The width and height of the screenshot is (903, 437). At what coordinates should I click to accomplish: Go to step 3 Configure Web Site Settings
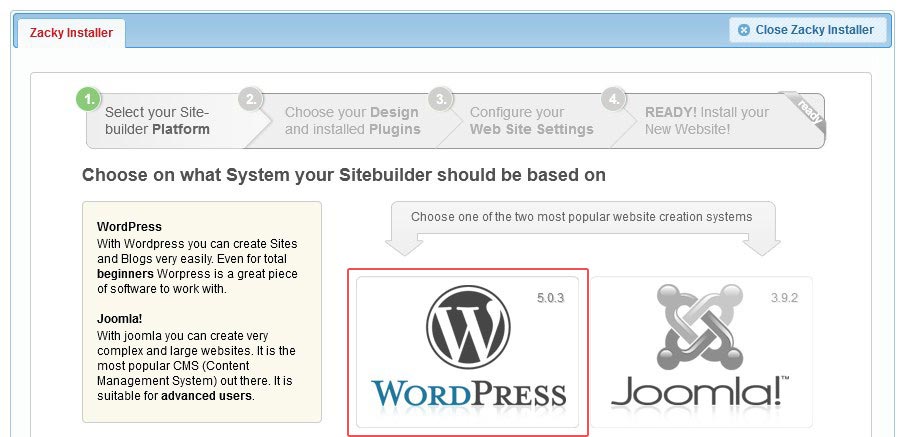click(x=531, y=121)
